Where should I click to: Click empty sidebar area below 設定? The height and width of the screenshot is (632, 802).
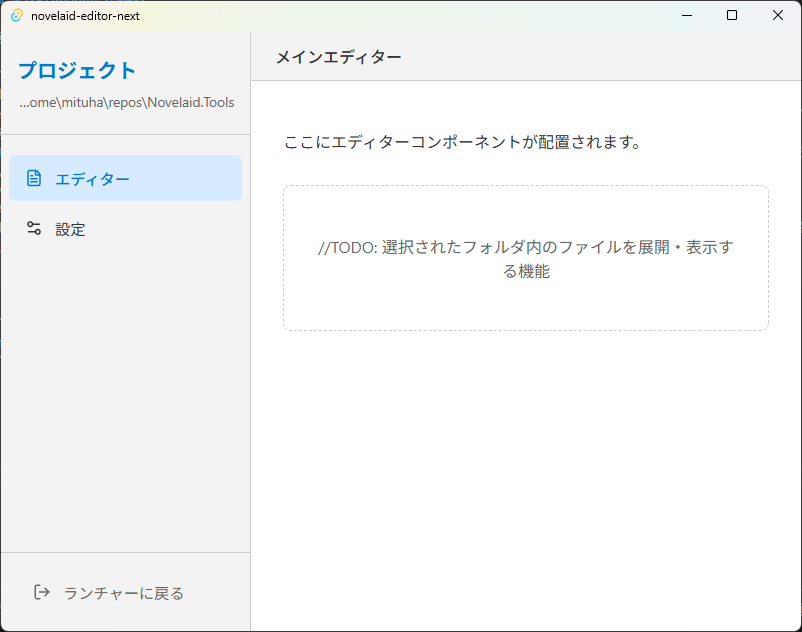click(125, 400)
